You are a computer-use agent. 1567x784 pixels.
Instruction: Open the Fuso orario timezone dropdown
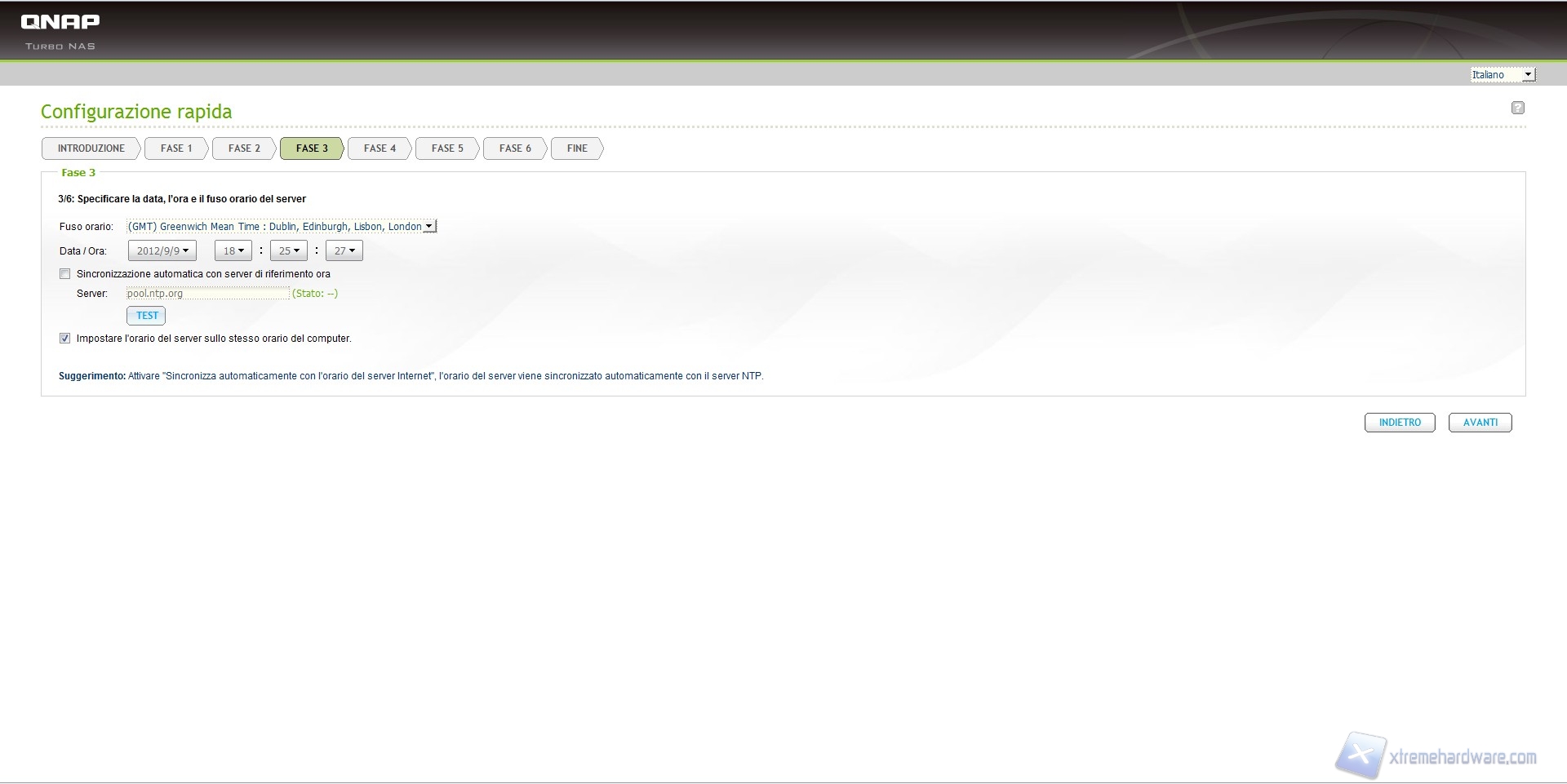(282, 227)
